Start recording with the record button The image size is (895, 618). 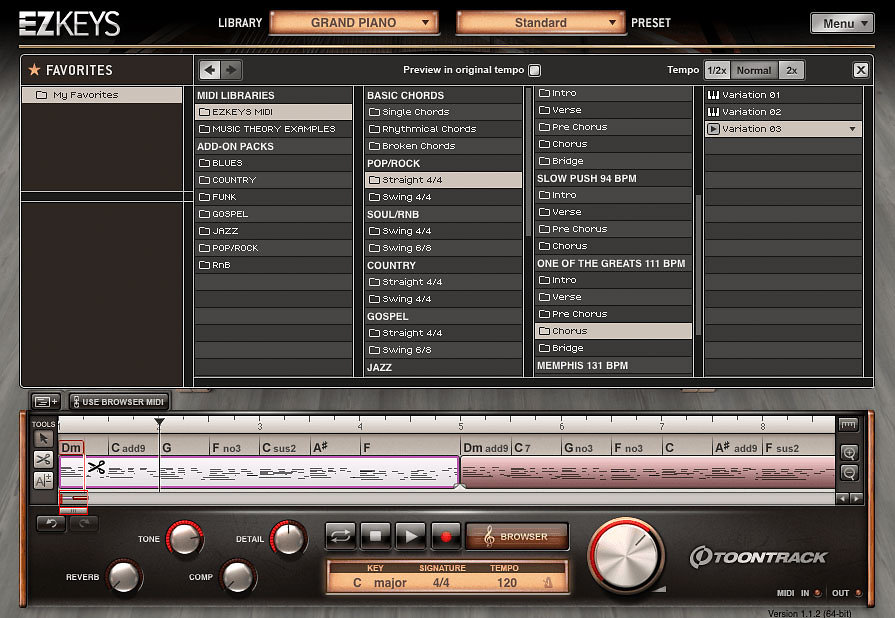click(446, 536)
